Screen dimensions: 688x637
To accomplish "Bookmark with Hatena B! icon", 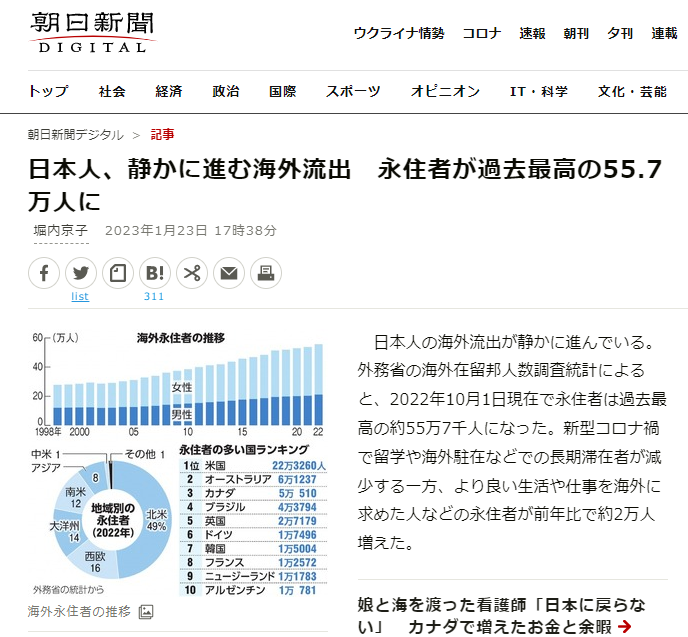I will [x=155, y=272].
